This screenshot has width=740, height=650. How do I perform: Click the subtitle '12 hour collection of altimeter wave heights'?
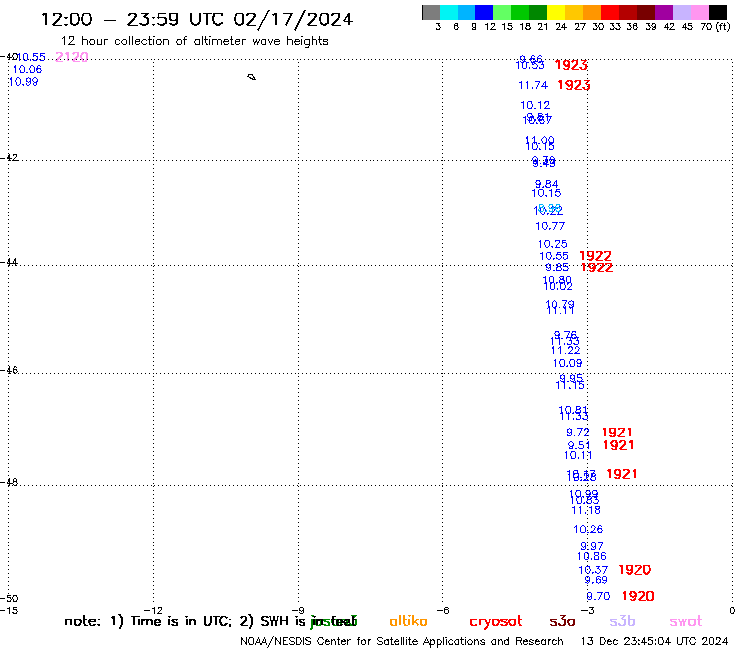[194, 41]
